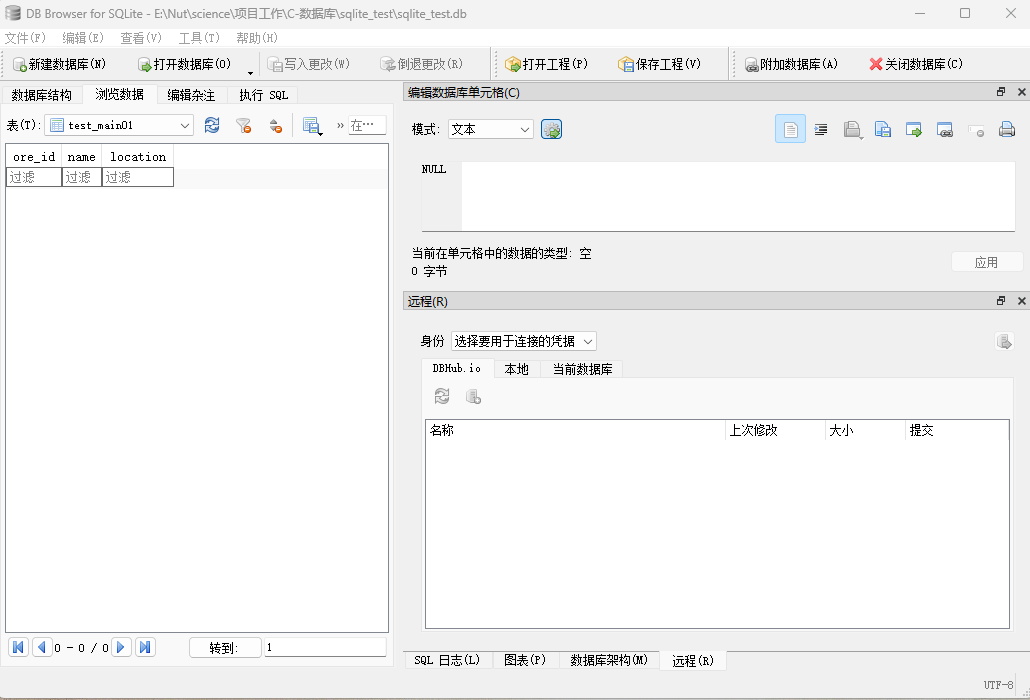The width and height of the screenshot is (1030, 700).
Task: Click Open Database toolbar button
Action: 185,64
